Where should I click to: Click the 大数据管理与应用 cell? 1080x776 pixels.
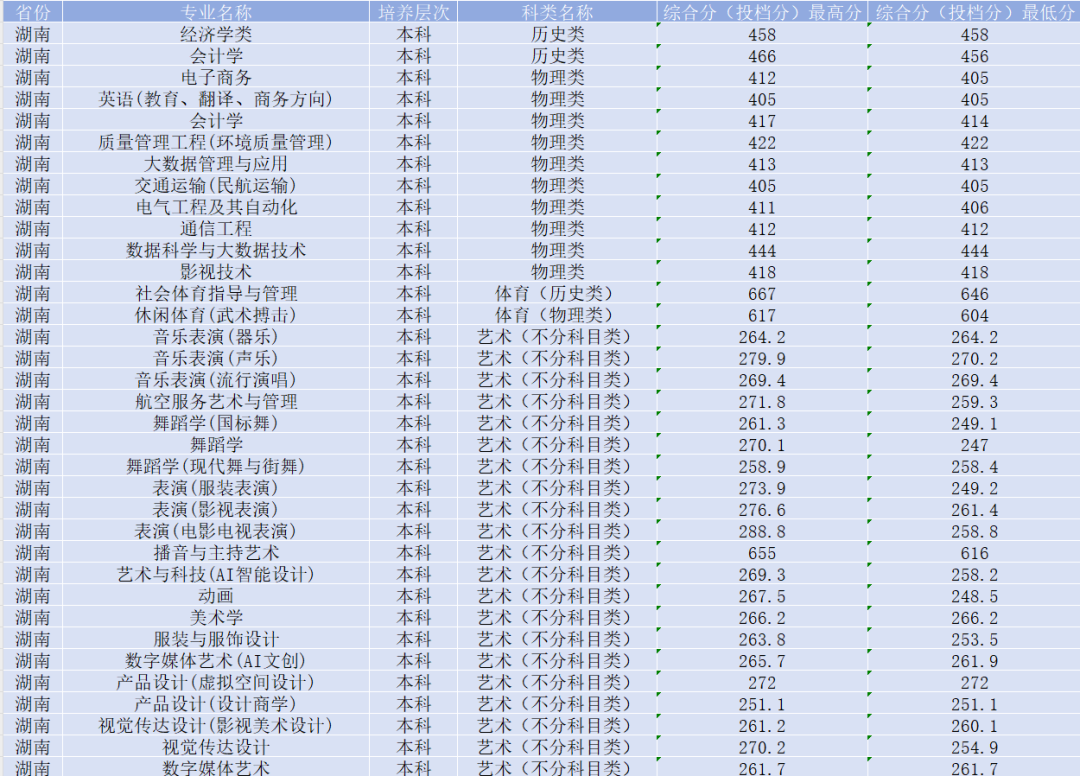(216, 163)
